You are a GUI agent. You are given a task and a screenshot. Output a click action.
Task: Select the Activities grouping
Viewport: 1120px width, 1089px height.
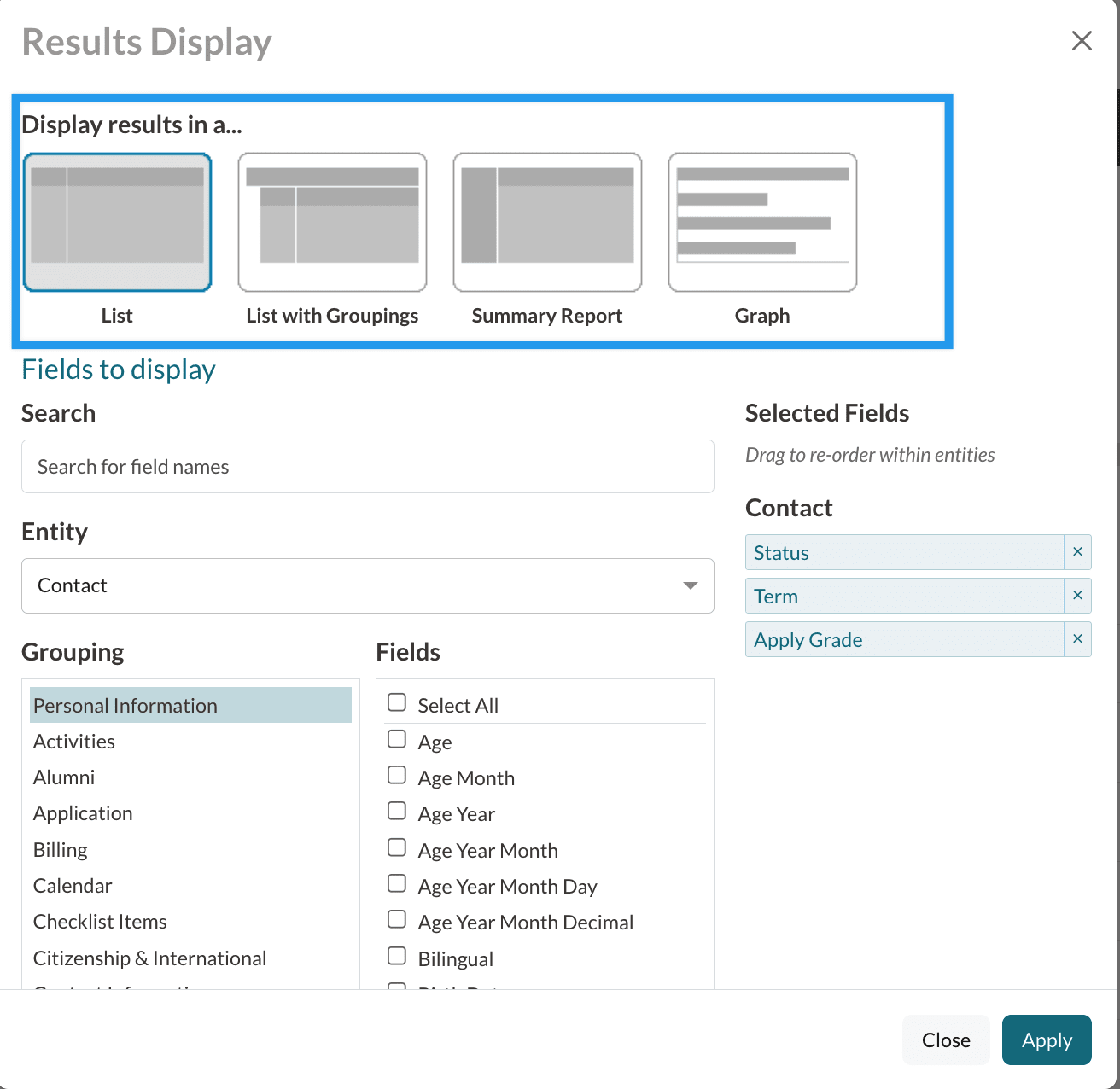pyautogui.click(x=74, y=742)
